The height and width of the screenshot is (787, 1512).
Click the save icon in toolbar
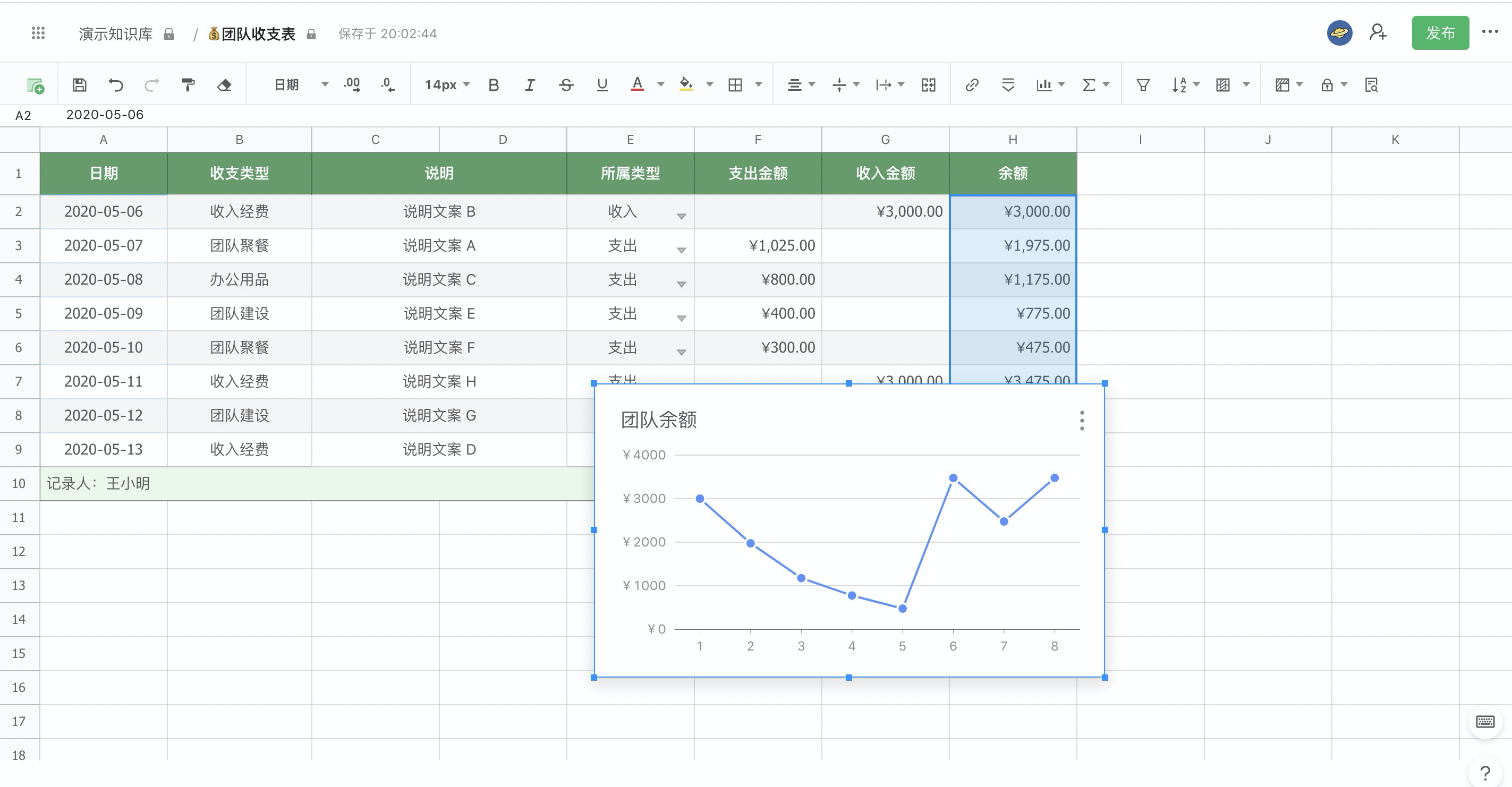point(79,85)
